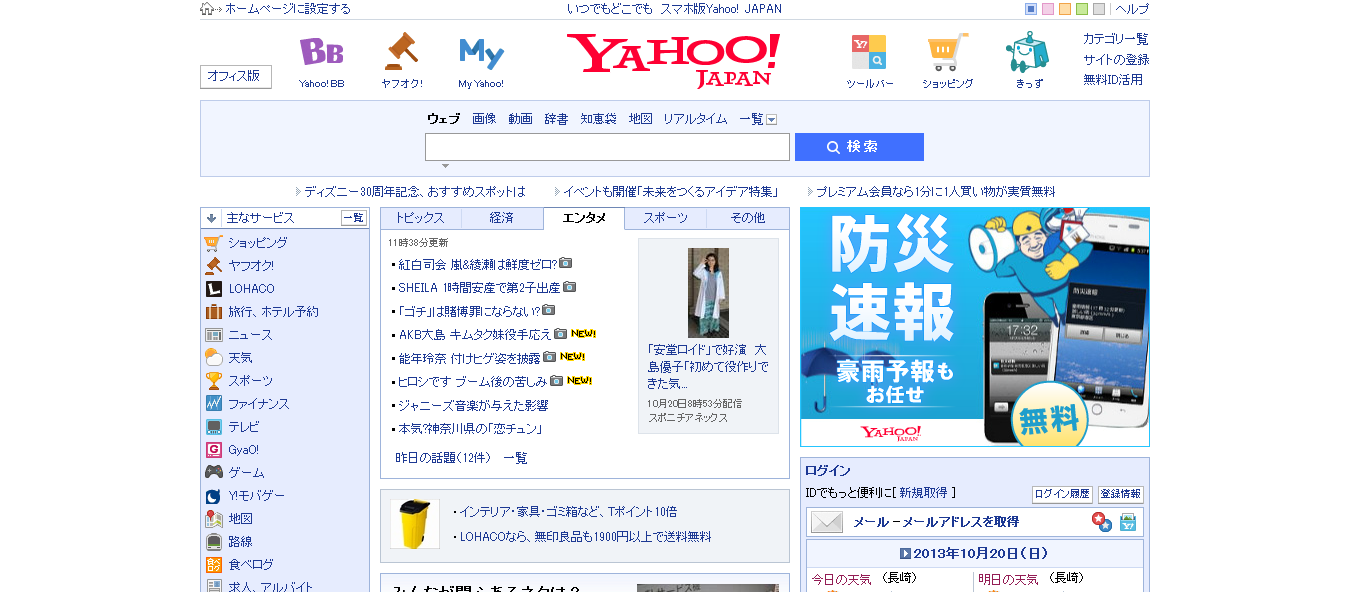Select the 知恵袋 search tab

coord(599,119)
